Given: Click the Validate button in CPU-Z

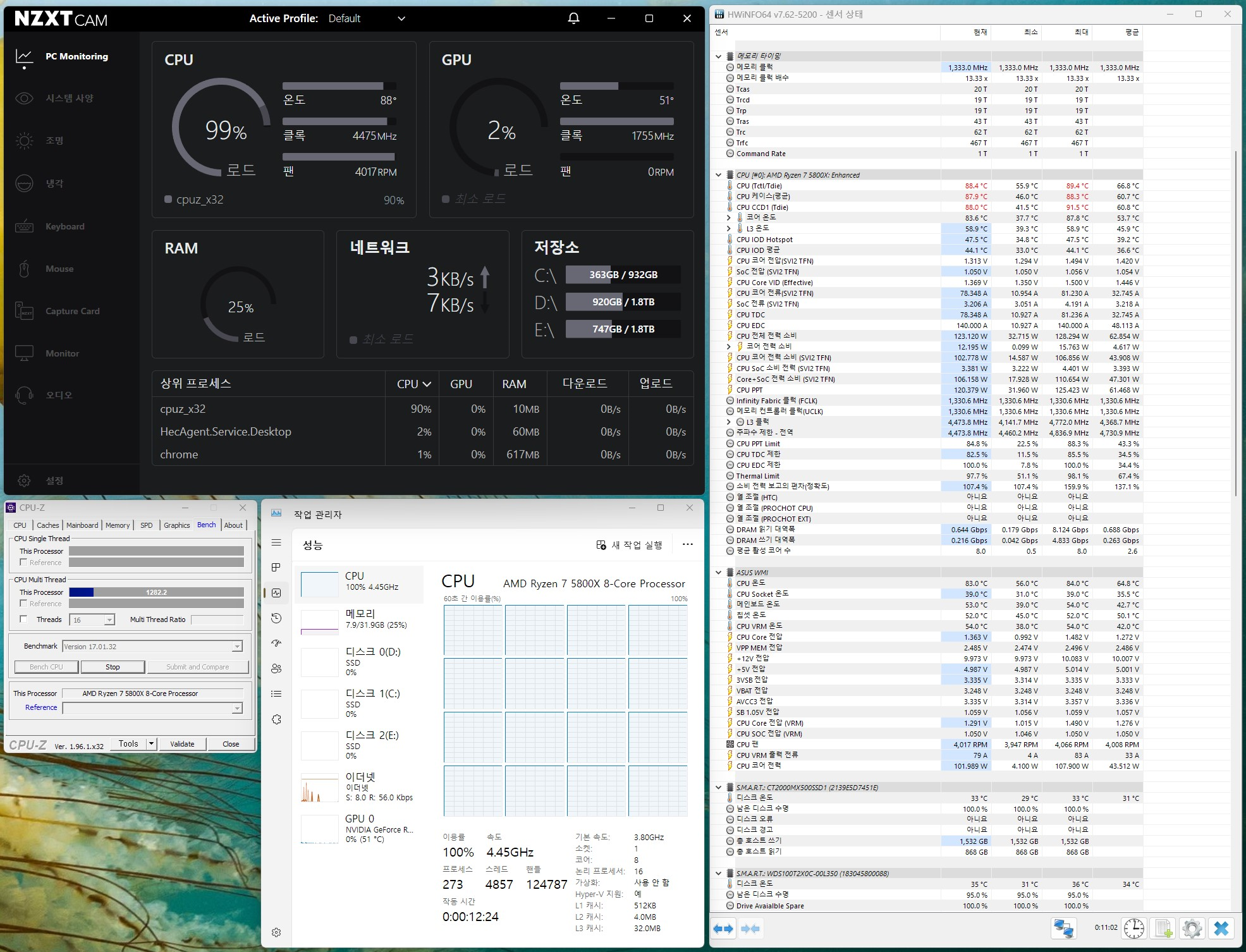Looking at the screenshot, I should [182, 744].
